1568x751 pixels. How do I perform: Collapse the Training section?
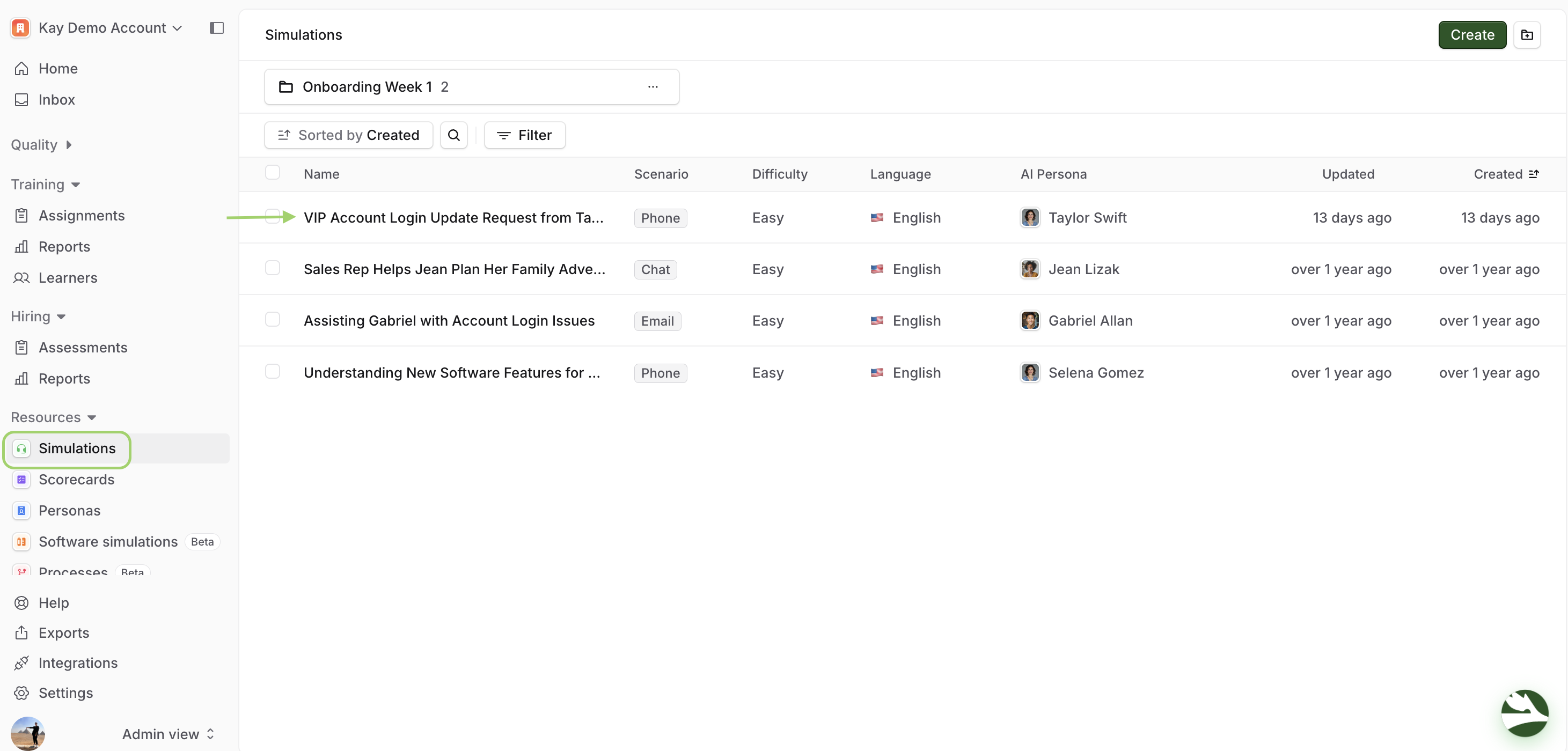(x=46, y=185)
